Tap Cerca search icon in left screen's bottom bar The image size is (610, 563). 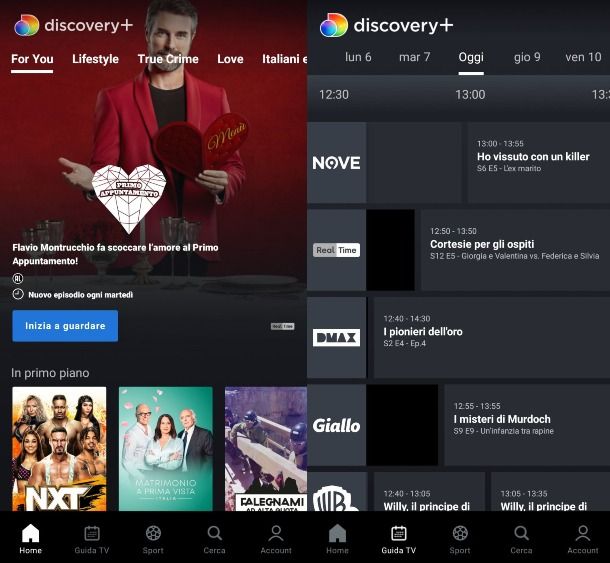click(x=214, y=533)
